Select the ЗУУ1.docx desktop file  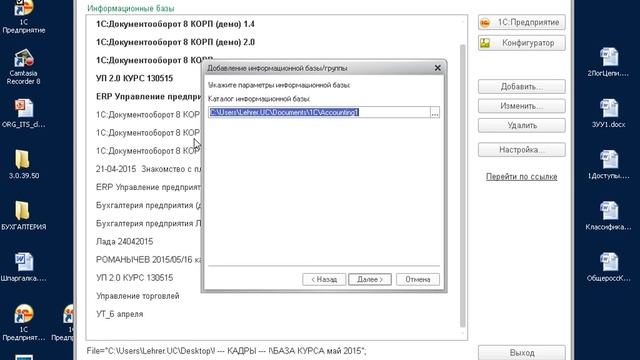tap(608, 113)
